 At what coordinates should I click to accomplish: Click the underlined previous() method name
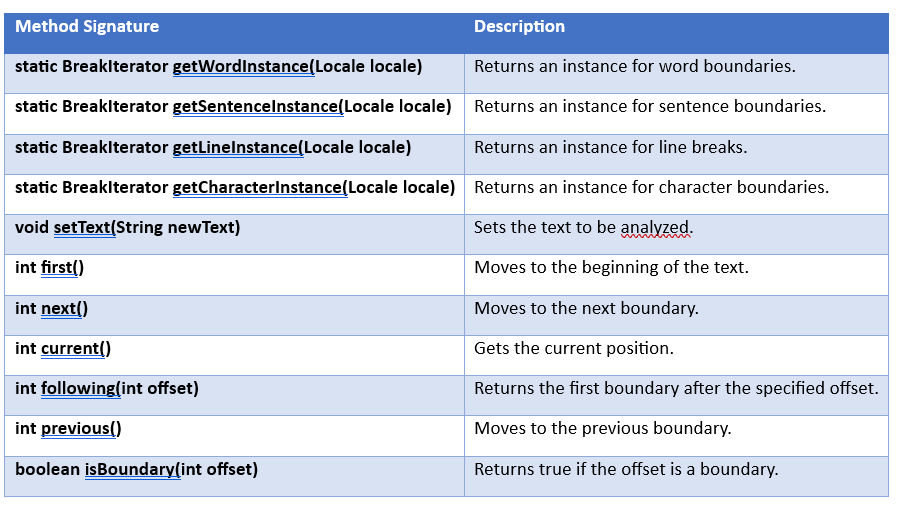(81, 428)
